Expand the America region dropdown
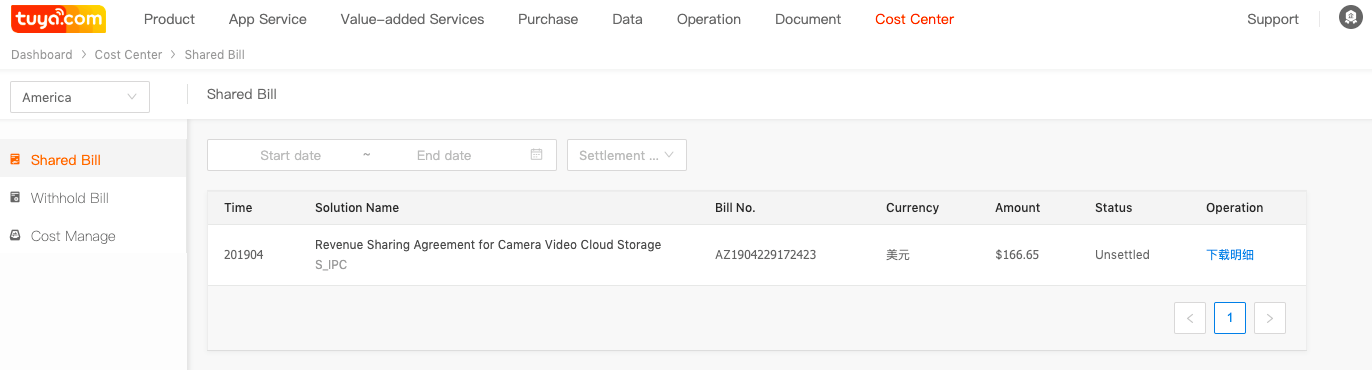Screen dimensions: 1372x370 tap(79, 97)
